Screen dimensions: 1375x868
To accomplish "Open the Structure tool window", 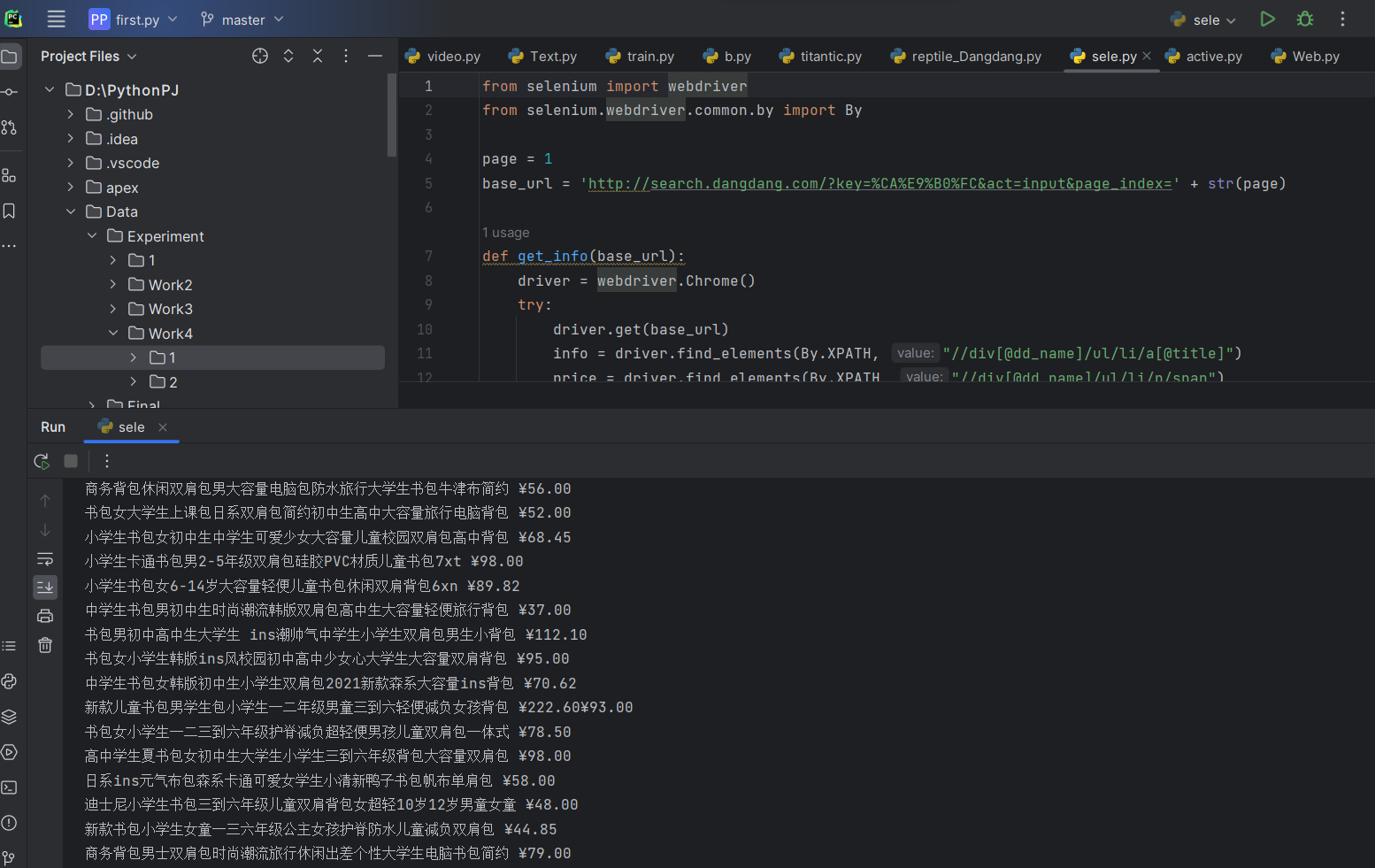I will click(10, 175).
